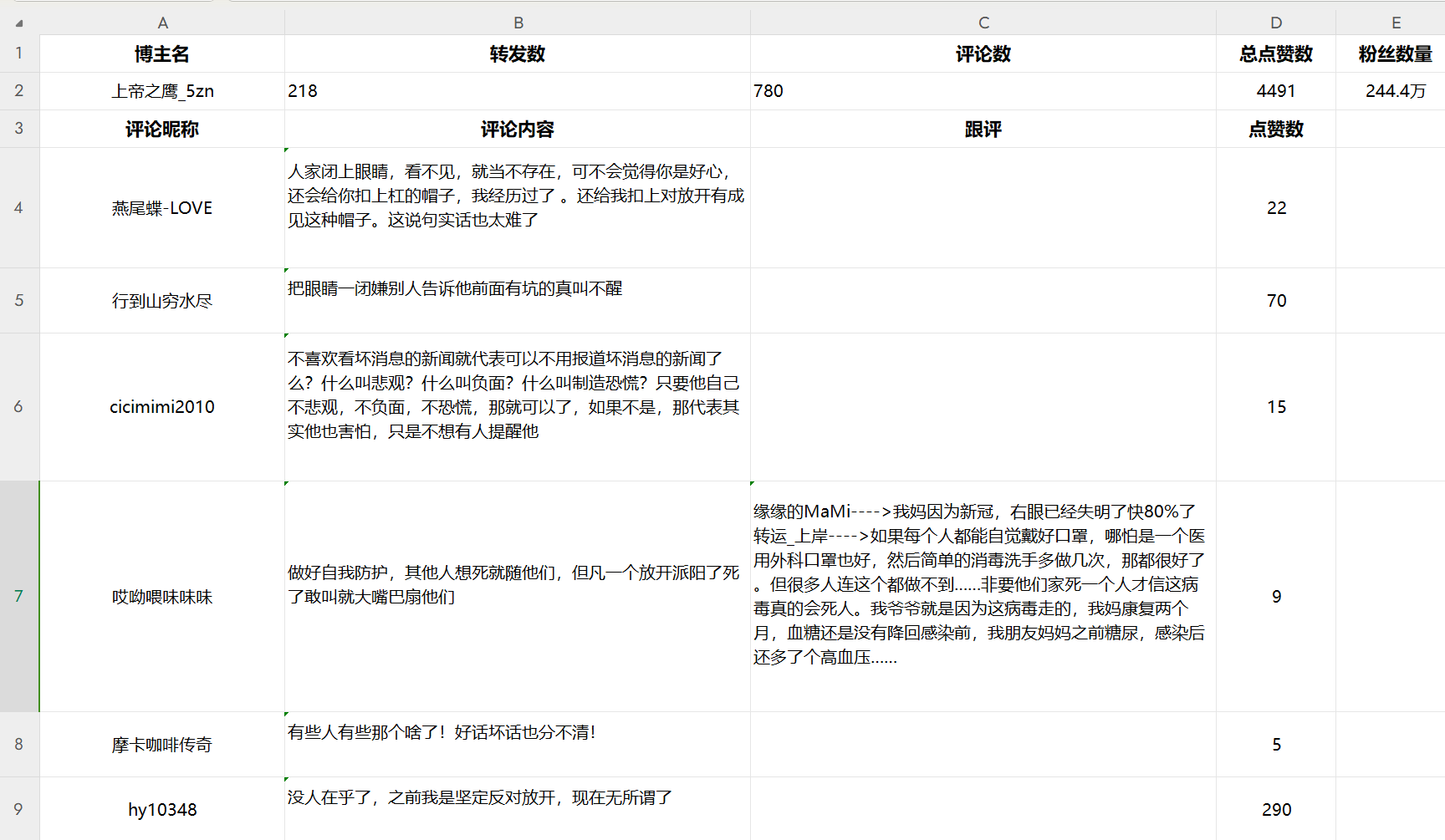Select row 5 header
The image size is (1445, 840).
coord(19,300)
